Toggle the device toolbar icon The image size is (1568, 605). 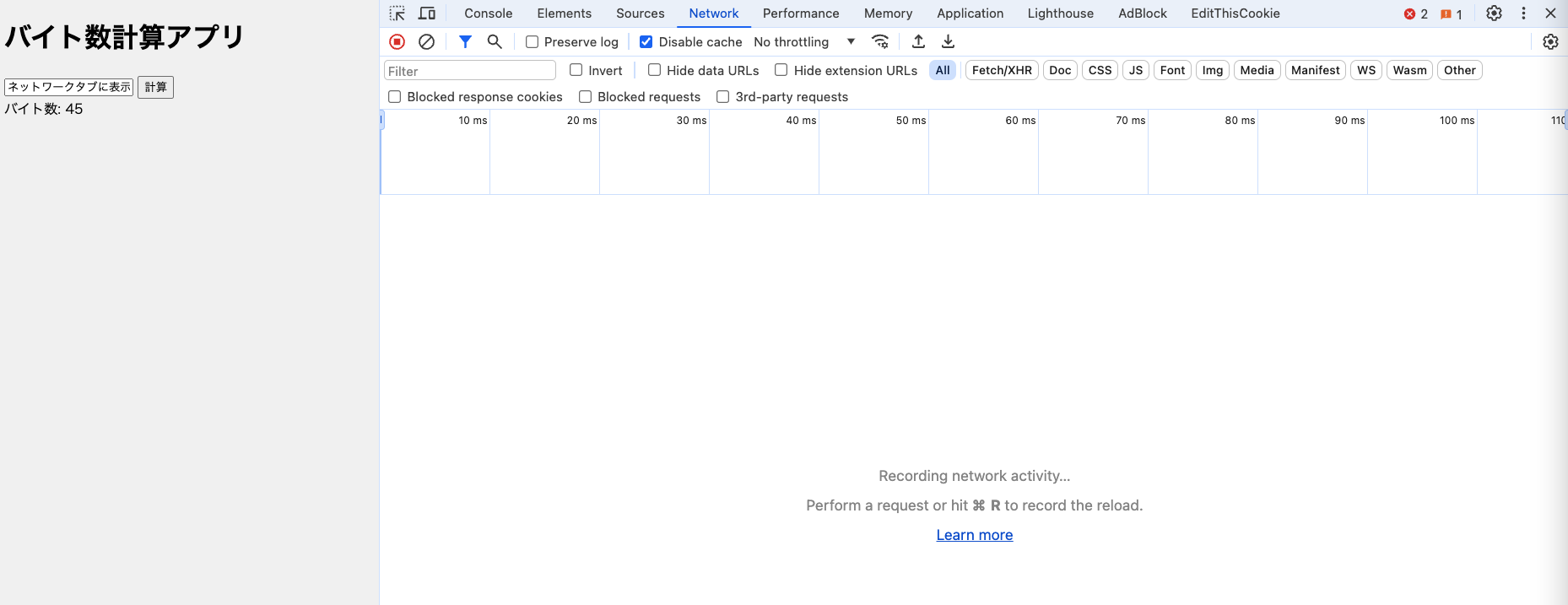tap(427, 14)
